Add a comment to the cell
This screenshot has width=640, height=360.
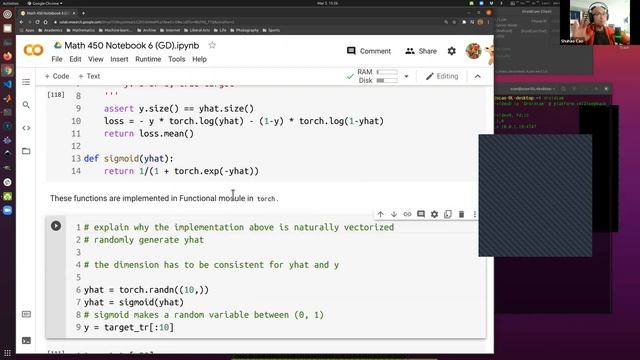[x=421, y=214]
